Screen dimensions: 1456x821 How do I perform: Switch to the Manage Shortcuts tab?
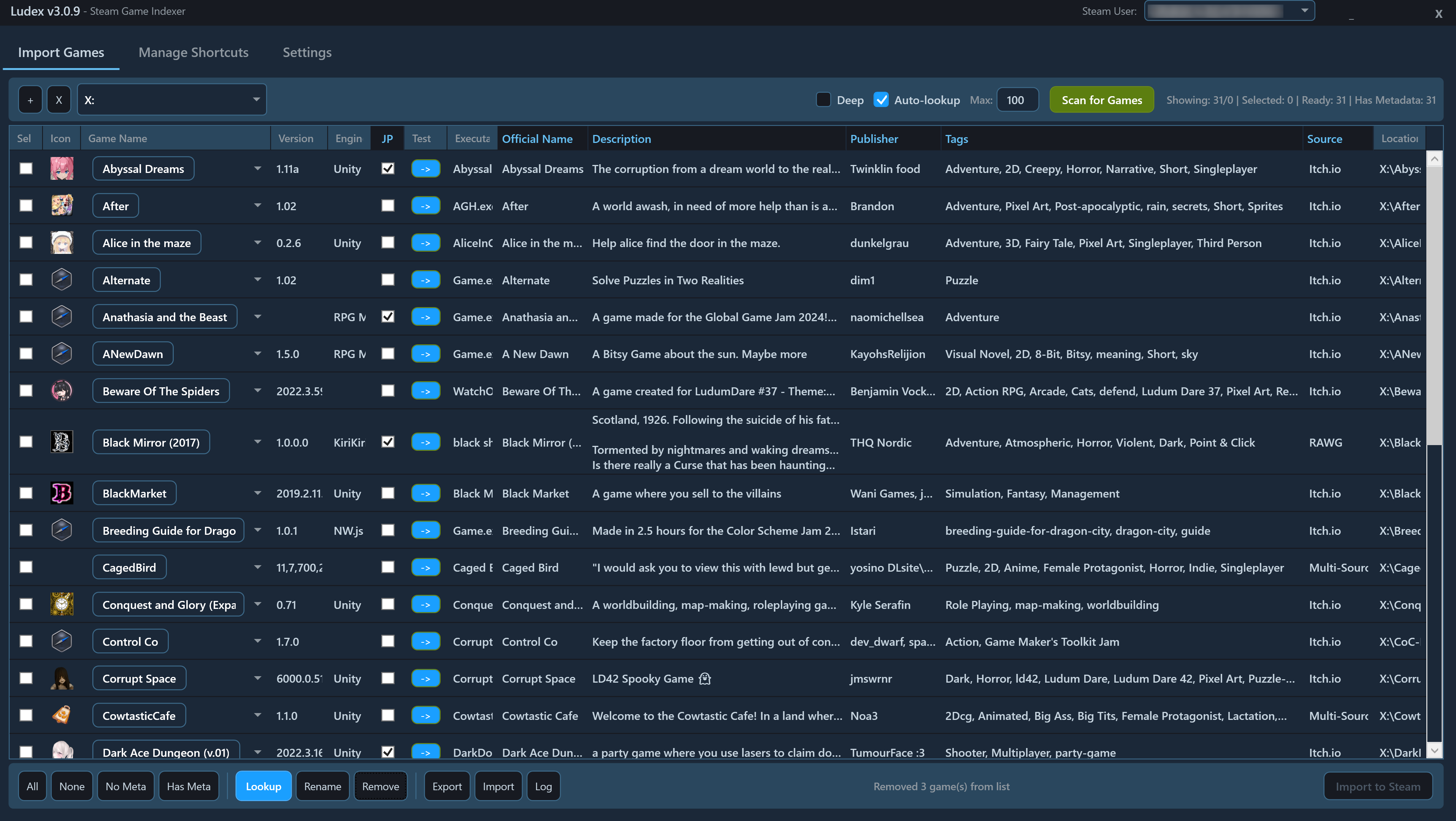193,52
